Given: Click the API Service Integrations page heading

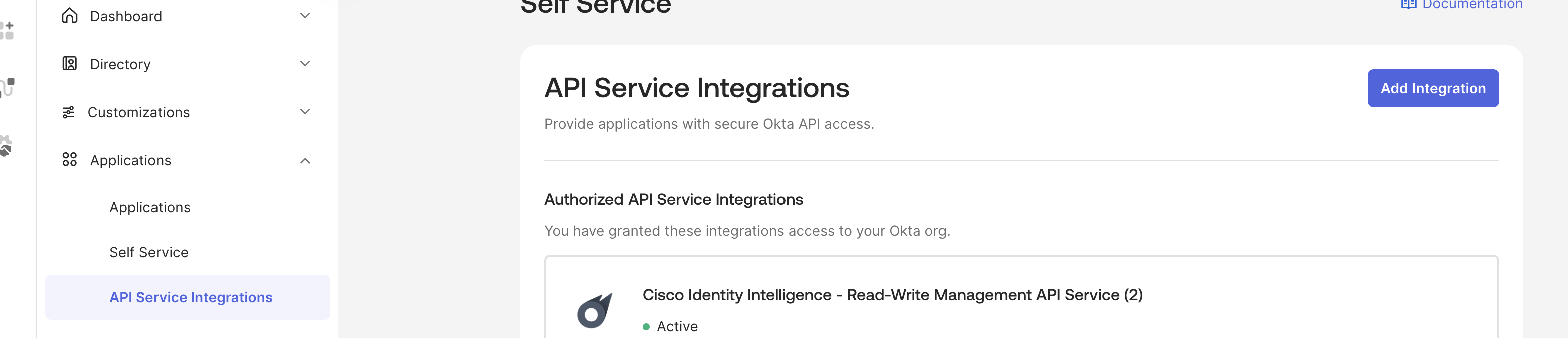Looking at the screenshot, I should [696, 88].
